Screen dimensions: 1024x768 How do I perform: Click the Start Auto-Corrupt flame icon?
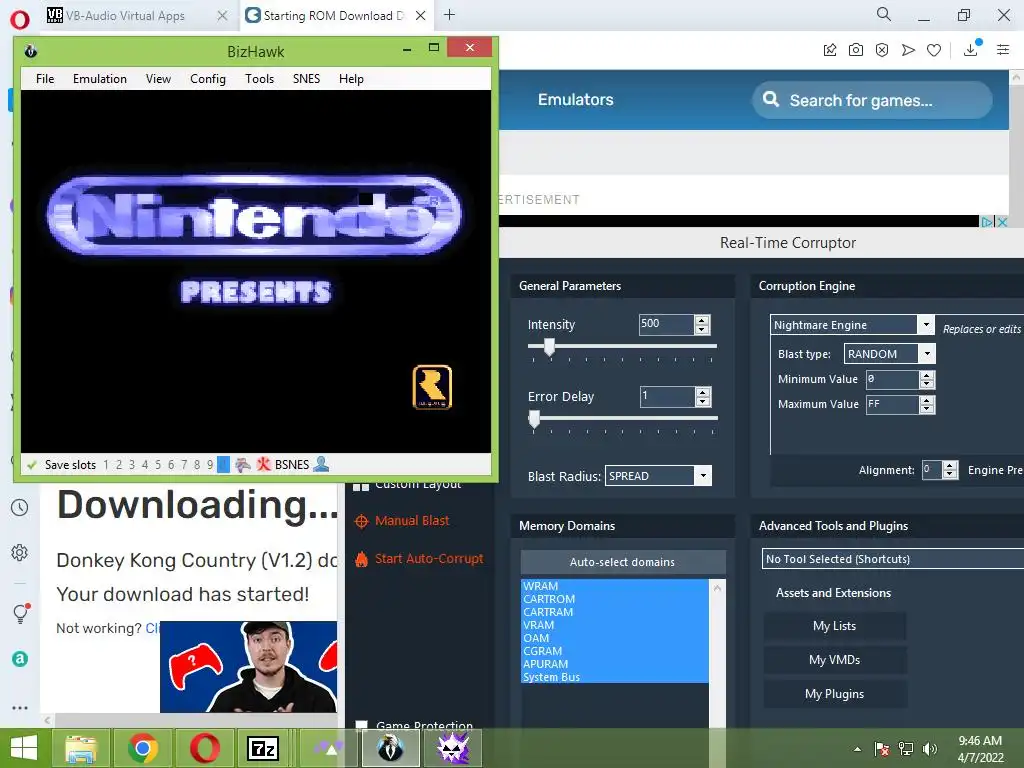click(361, 559)
